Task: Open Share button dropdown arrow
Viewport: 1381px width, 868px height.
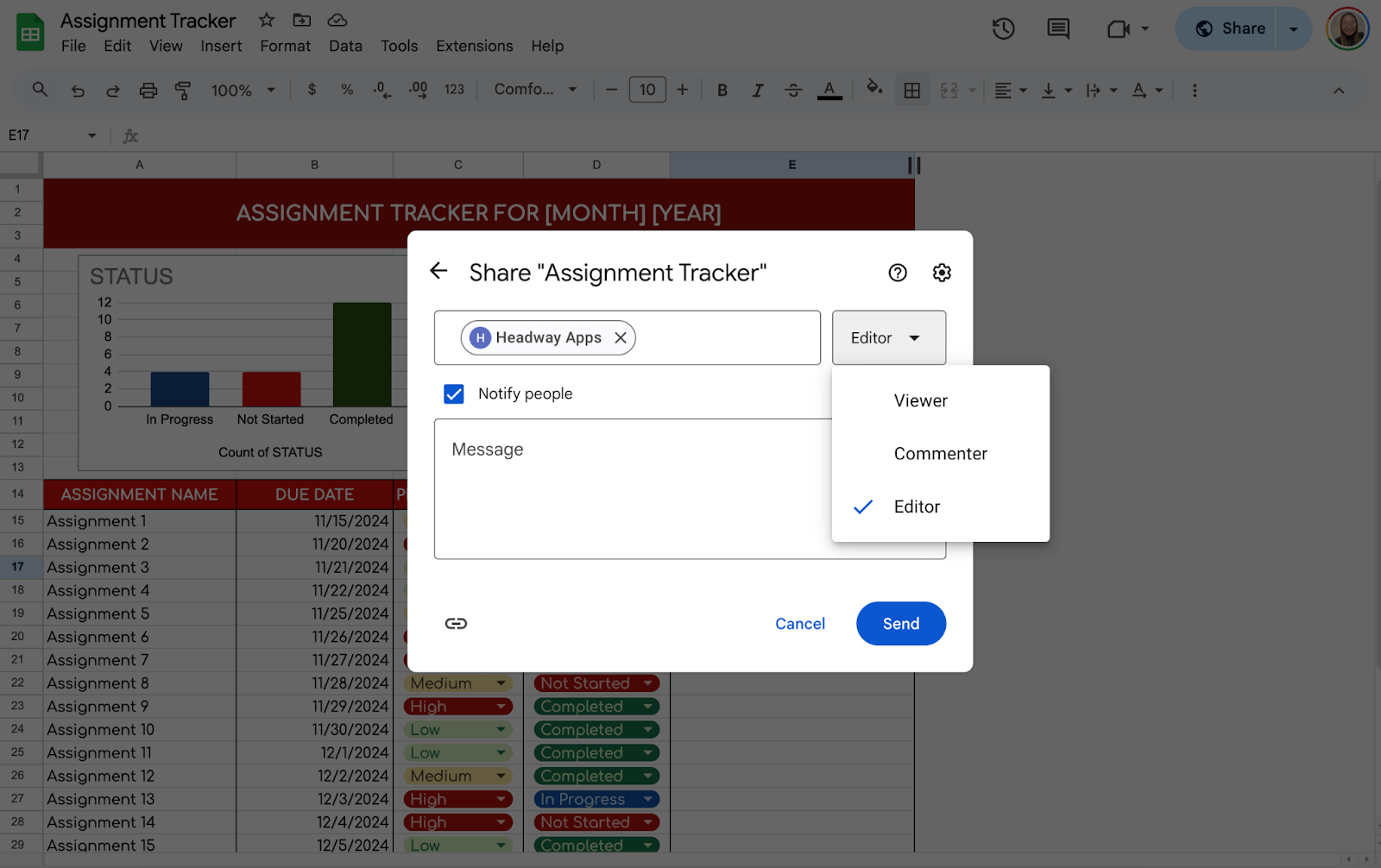Action: pyautogui.click(x=1294, y=28)
